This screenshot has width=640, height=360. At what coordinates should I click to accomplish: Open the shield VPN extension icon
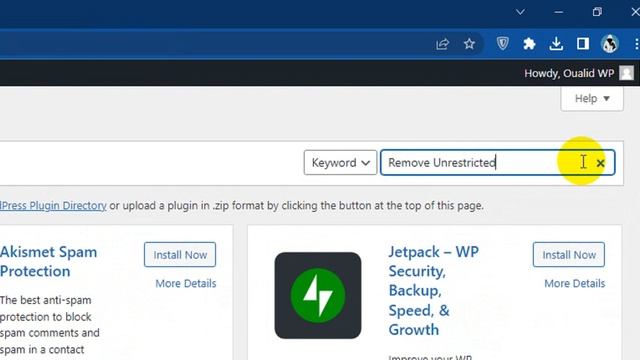click(x=502, y=44)
